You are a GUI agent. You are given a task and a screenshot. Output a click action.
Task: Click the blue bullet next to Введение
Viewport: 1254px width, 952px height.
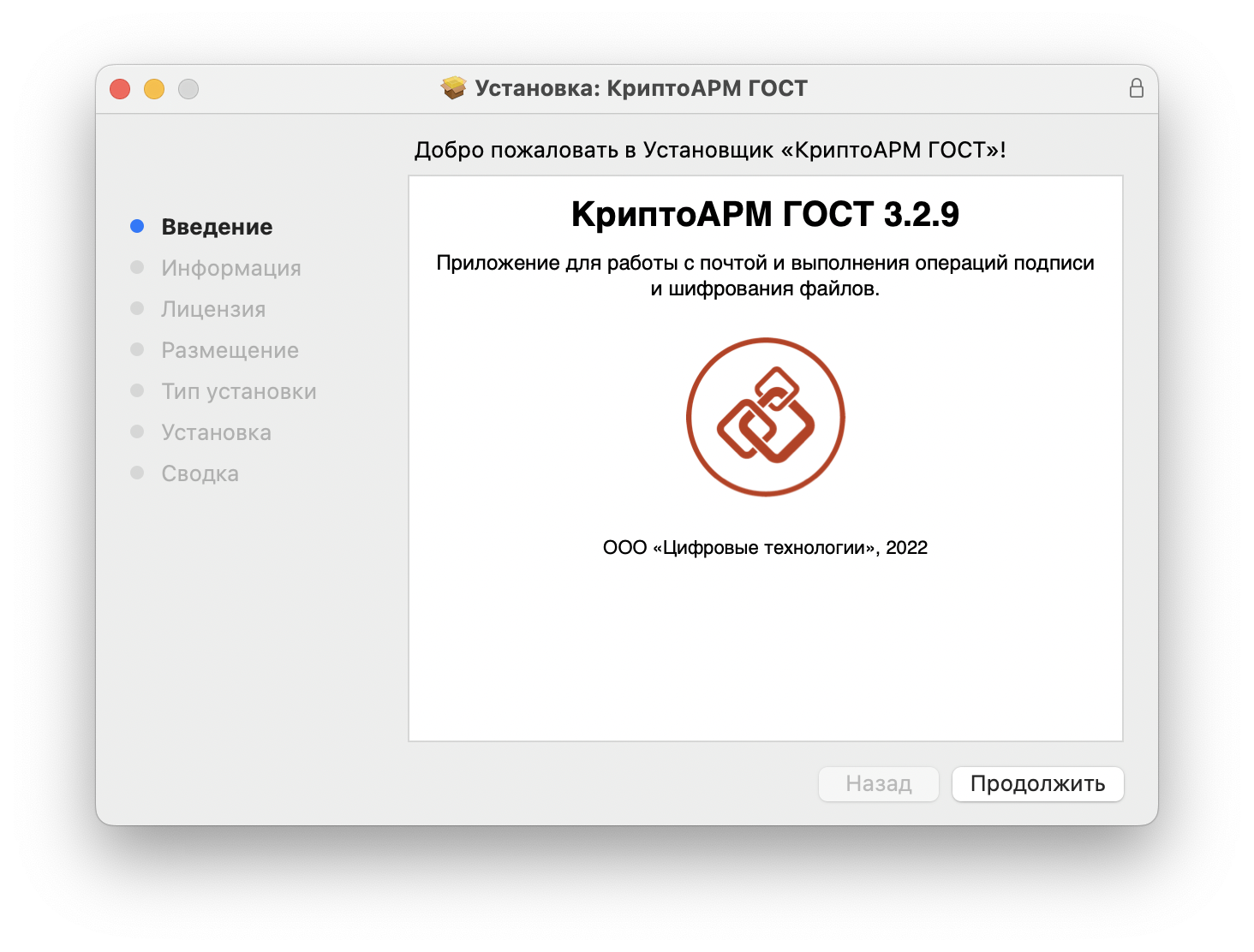tap(137, 225)
